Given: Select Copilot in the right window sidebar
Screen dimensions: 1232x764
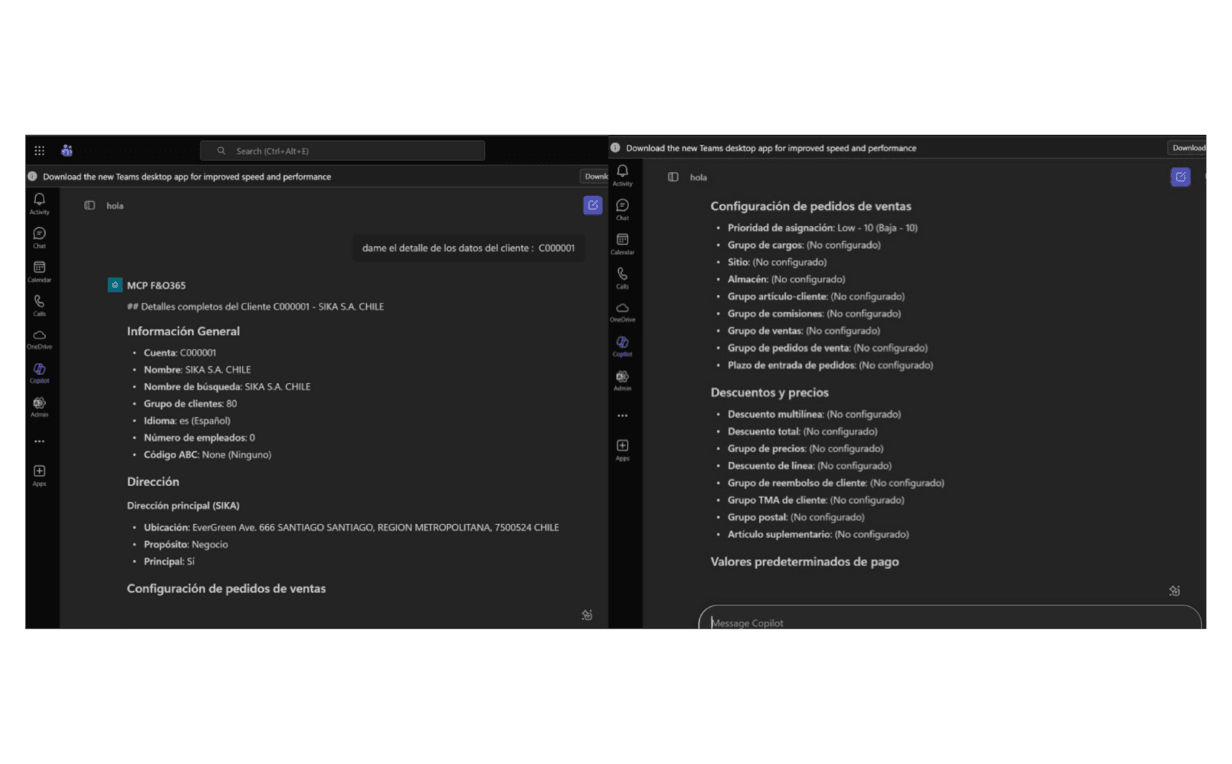Looking at the screenshot, I should click(x=622, y=345).
